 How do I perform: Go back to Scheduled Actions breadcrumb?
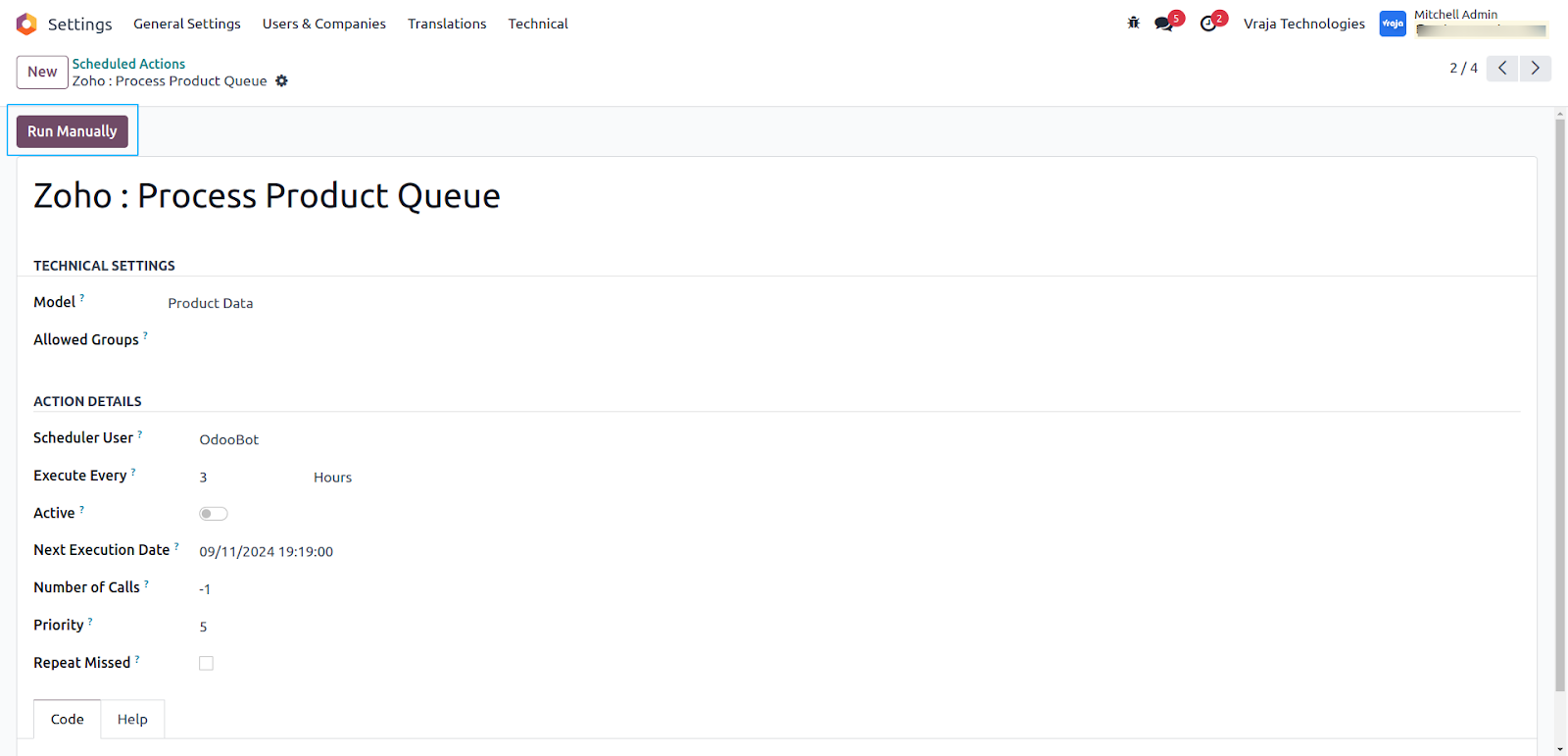coord(128,64)
